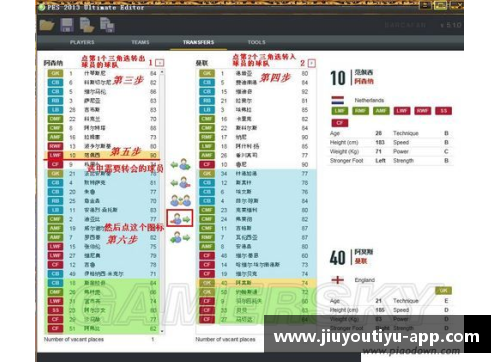
Task: Click the Stronger Foot value Left
Action: coord(380,160)
